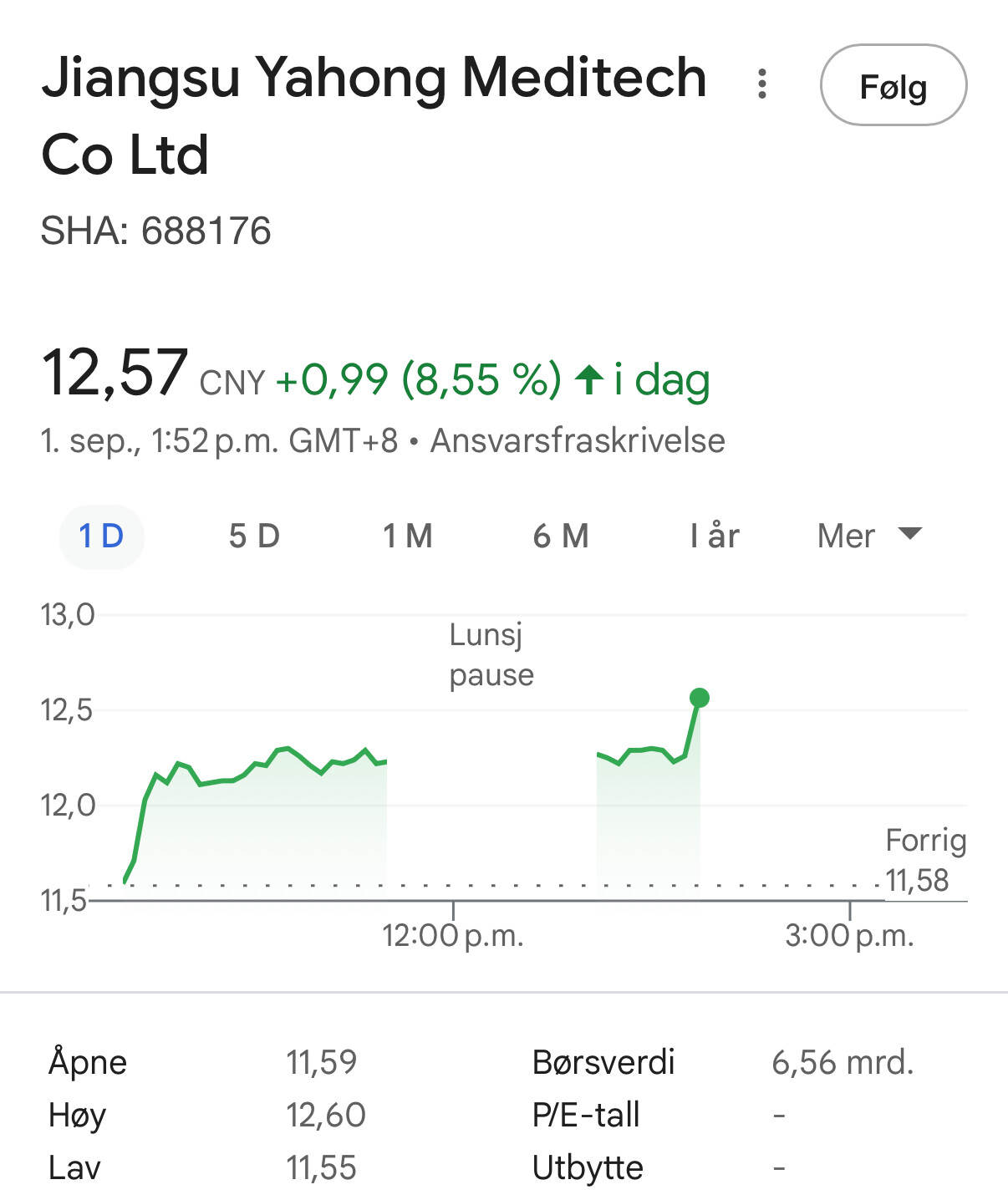
Task: Switch to the 5 D range tab
Action: pos(254,536)
